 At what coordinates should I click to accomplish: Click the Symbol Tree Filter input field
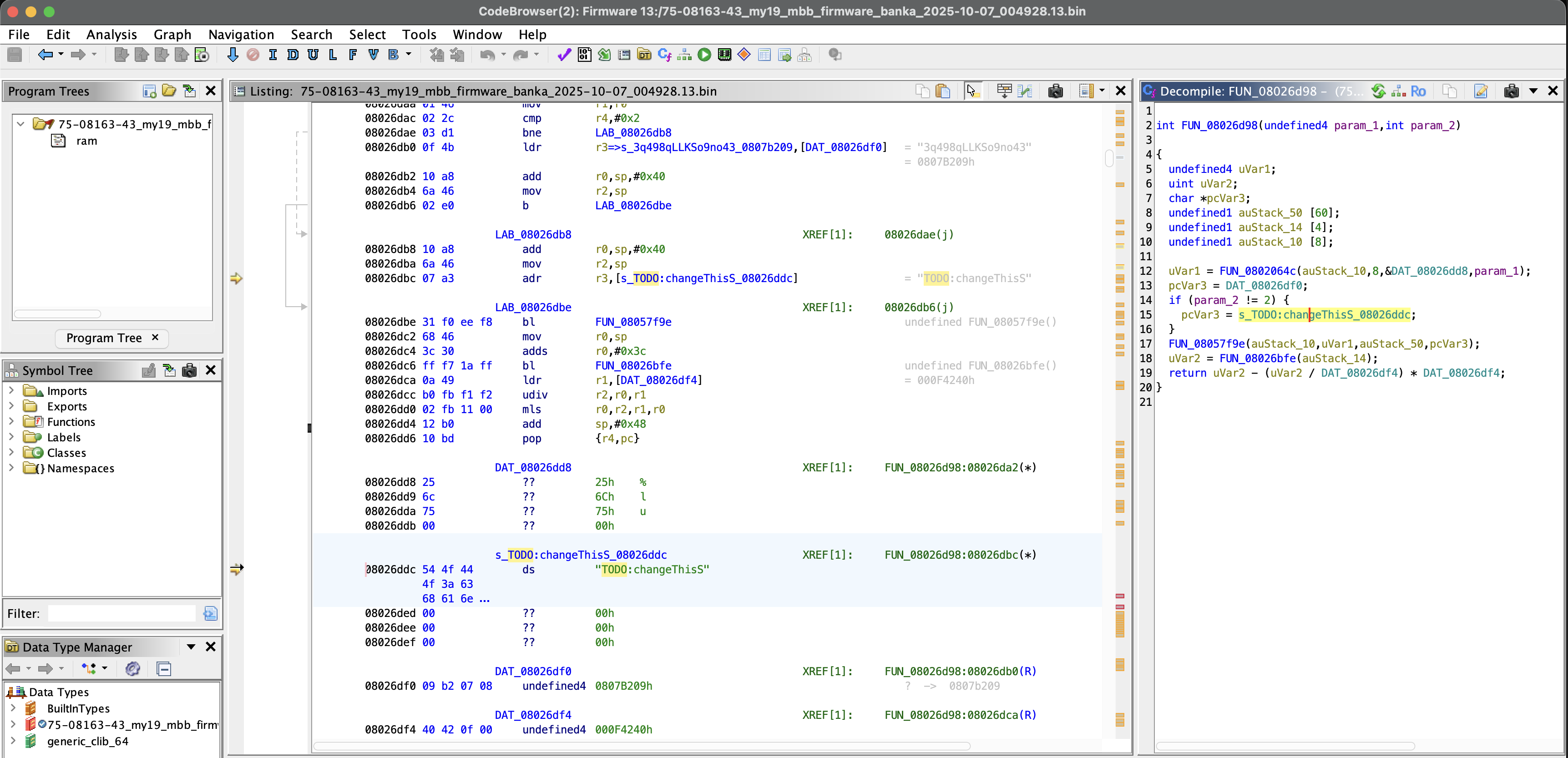pos(122,613)
